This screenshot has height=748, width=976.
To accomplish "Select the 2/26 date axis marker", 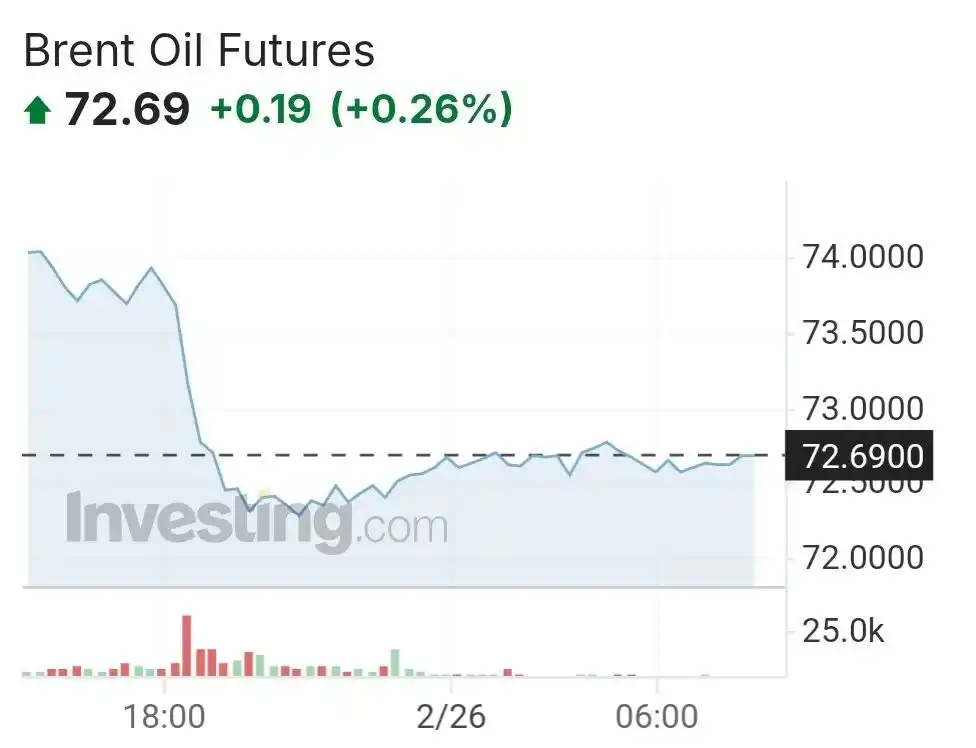I will [x=451, y=716].
